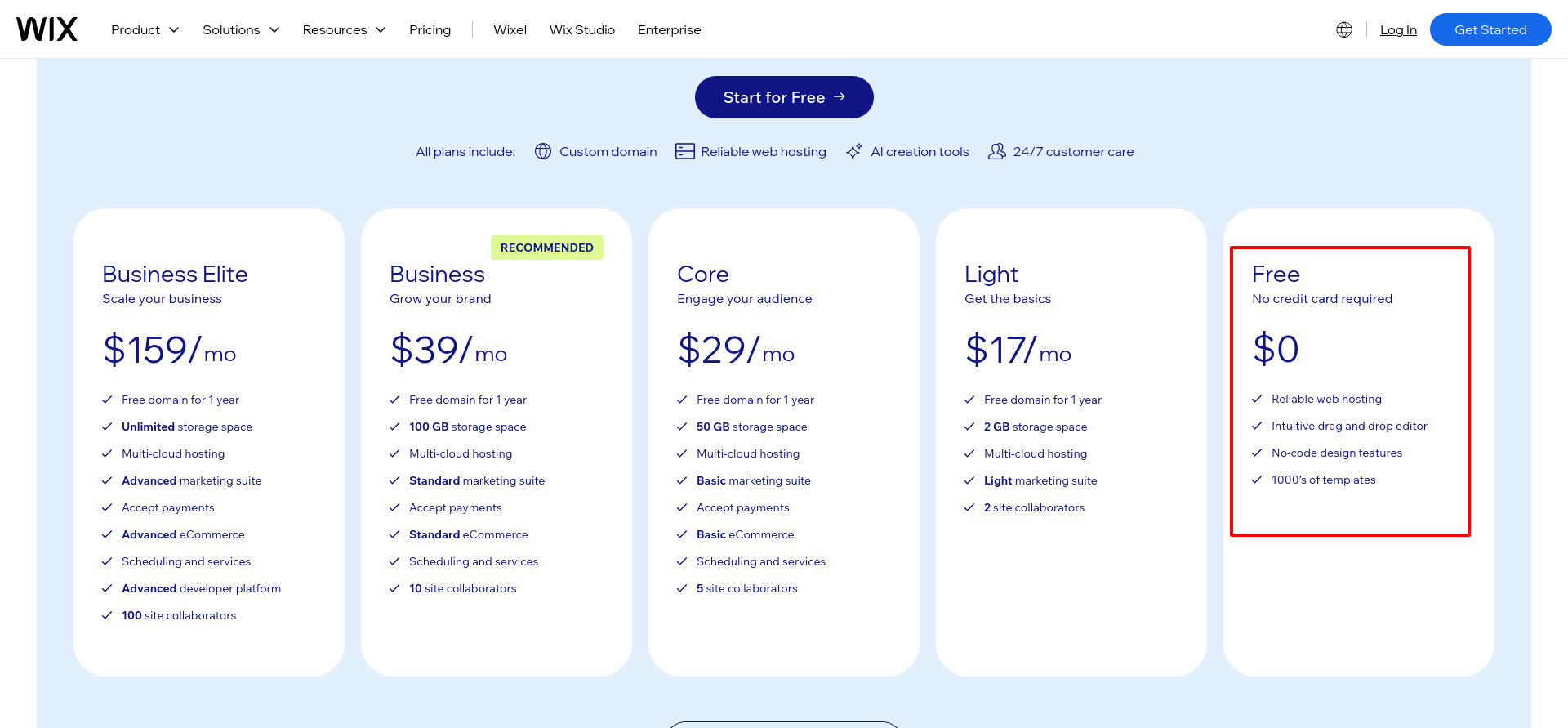Click 'Scale your business' subtitle
Image resolution: width=1568 pixels, height=728 pixels.
point(162,298)
